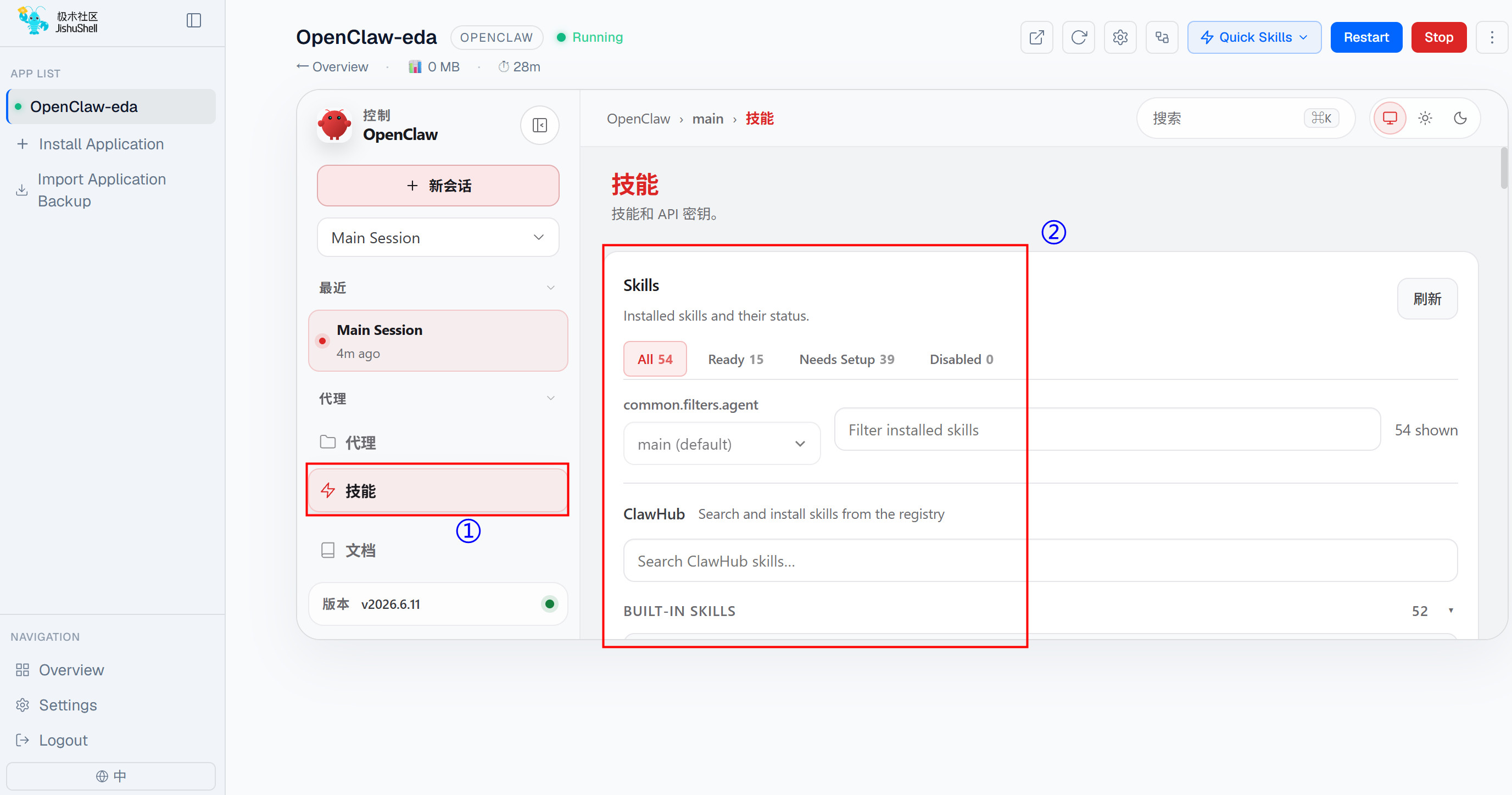Collapse the 代理 section chevron
Image resolution: width=1512 pixels, height=795 pixels.
[550, 399]
